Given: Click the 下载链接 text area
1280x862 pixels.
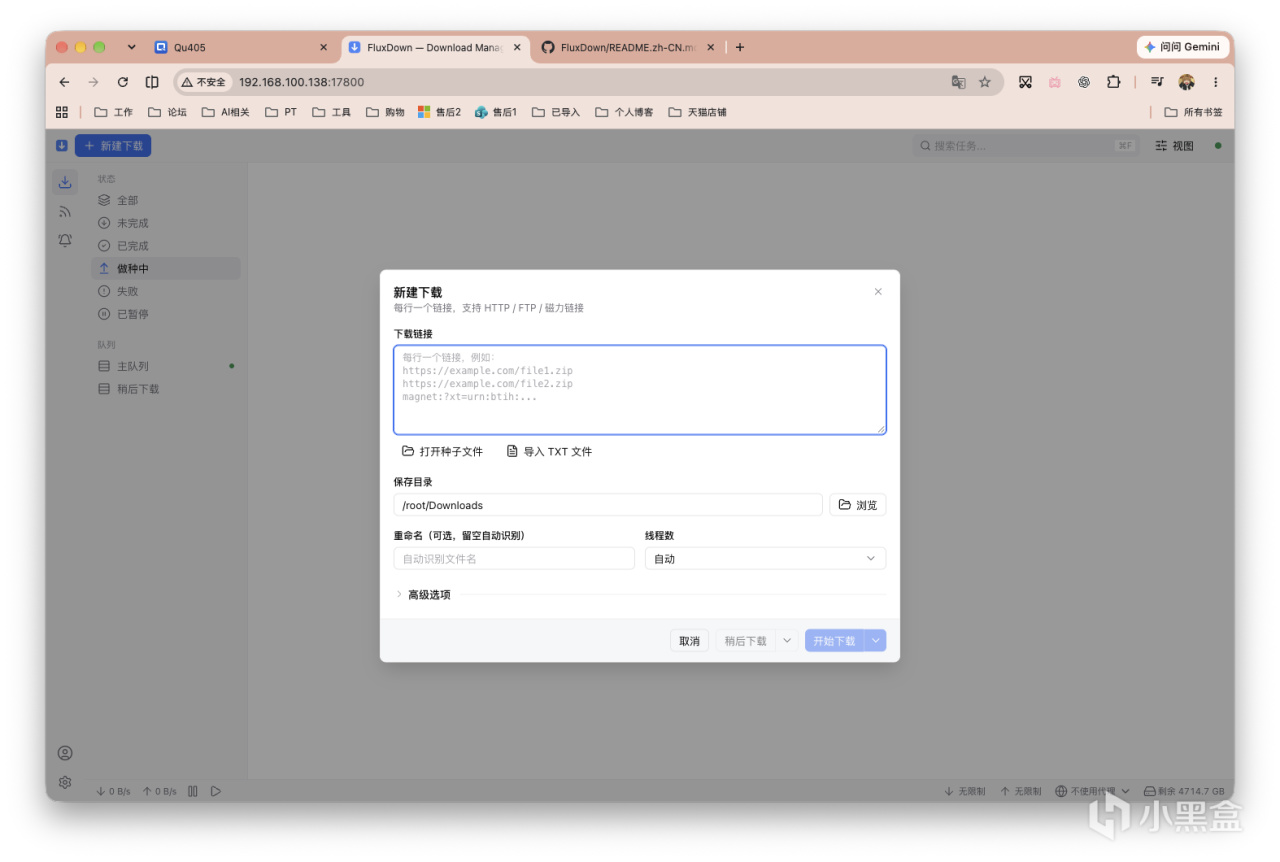Looking at the screenshot, I should 640,390.
